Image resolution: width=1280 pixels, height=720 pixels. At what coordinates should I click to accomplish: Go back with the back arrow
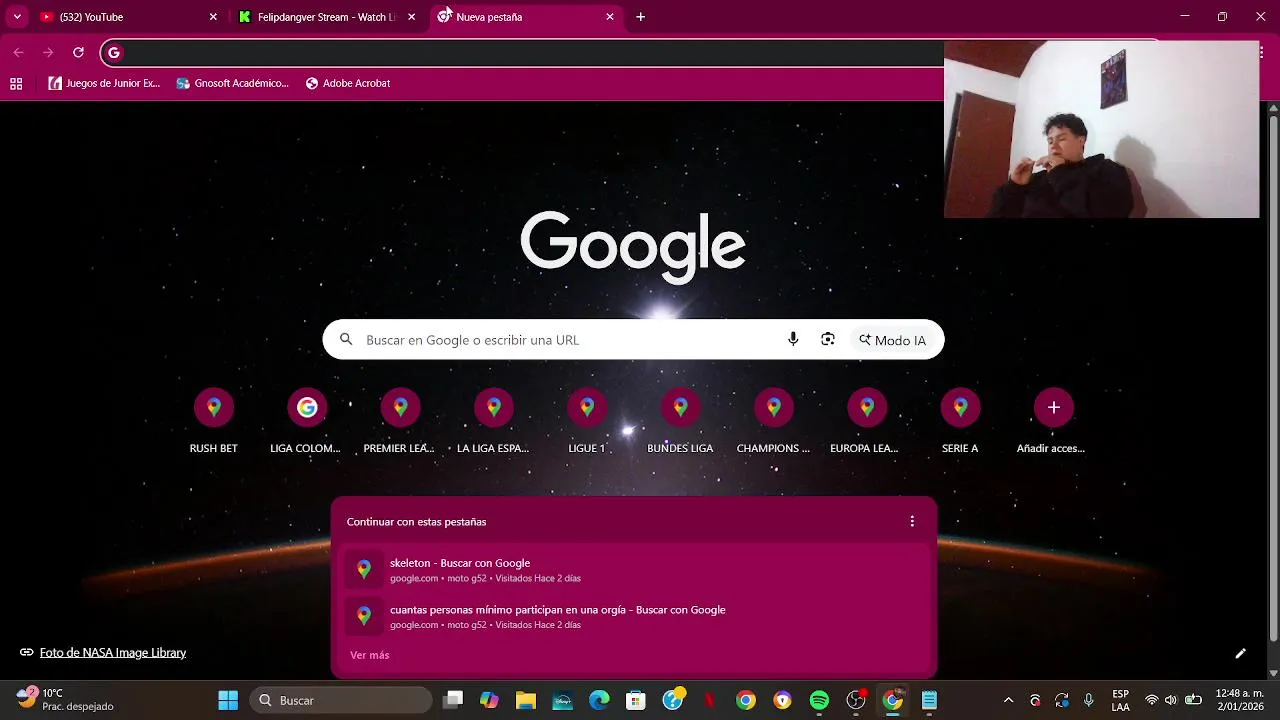(18, 52)
